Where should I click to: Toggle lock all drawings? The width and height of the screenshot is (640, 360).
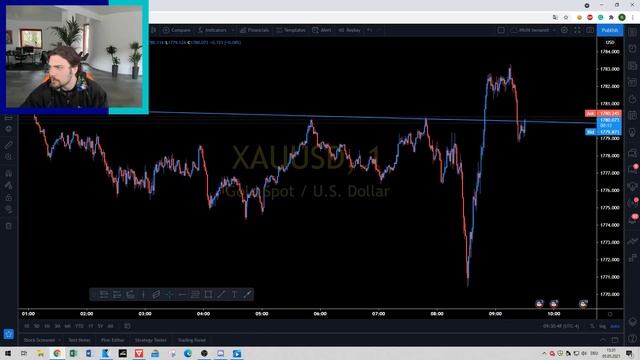9,198
